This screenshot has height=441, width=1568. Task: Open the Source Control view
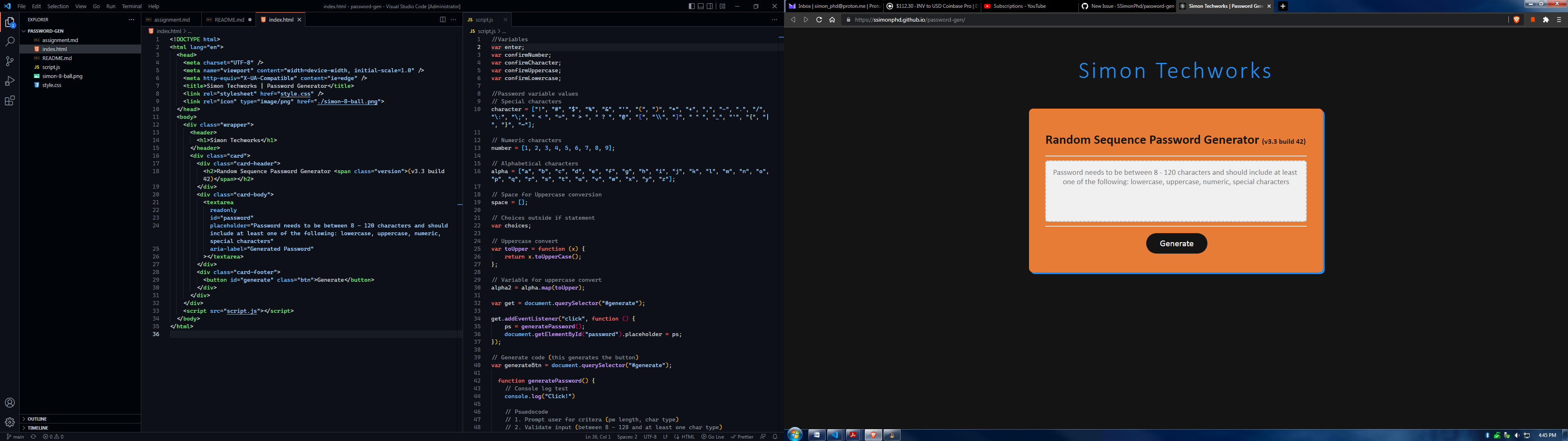pos(10,62)
